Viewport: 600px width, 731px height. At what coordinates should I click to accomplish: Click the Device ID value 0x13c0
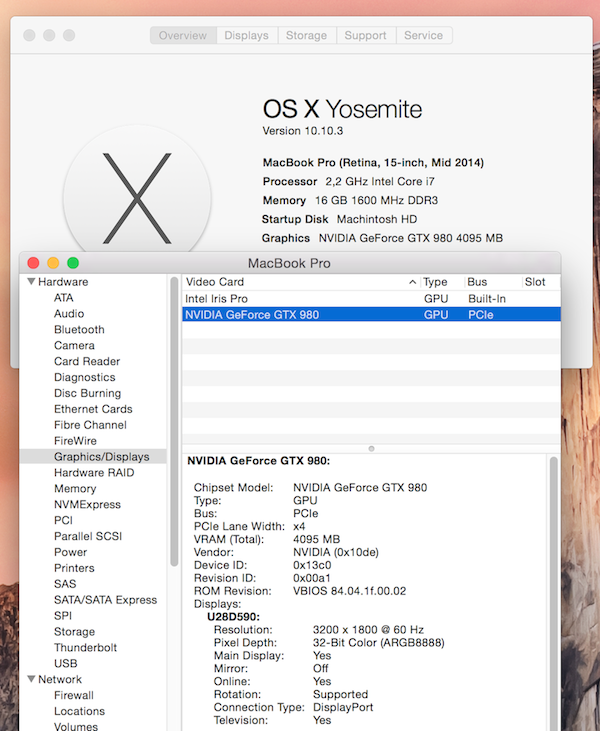[x=312, y=565]
